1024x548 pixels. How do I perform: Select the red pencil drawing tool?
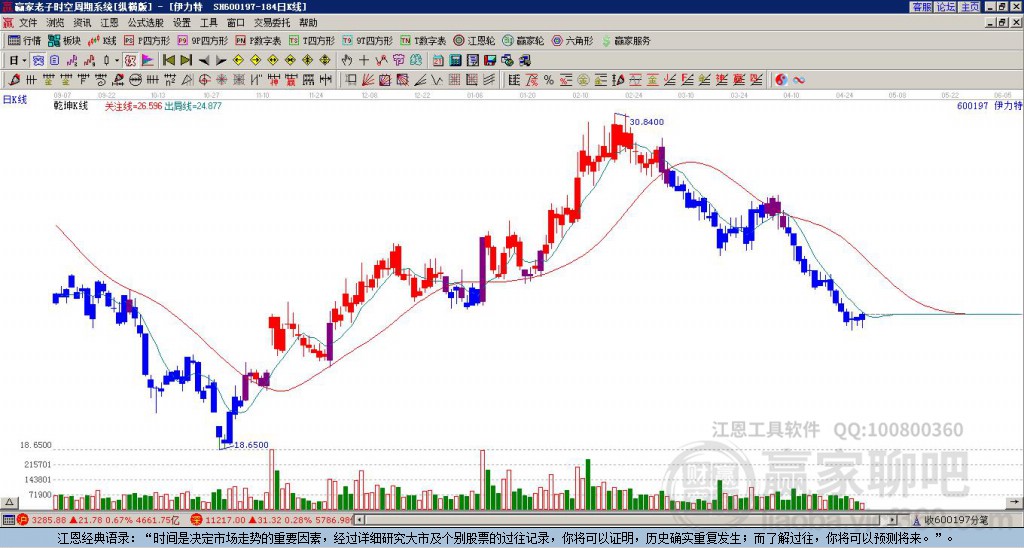13,80
